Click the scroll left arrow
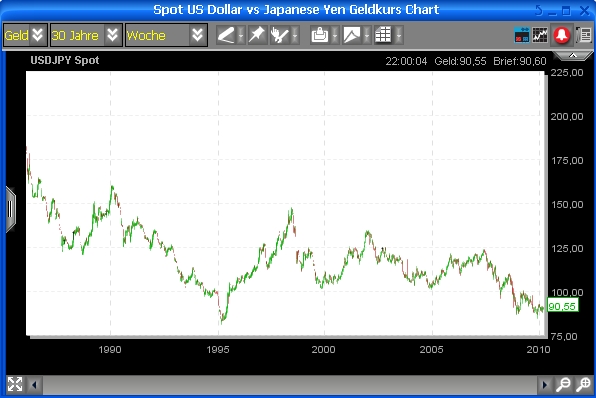Viewport: 596px width, 398px height. pos(34,385)
